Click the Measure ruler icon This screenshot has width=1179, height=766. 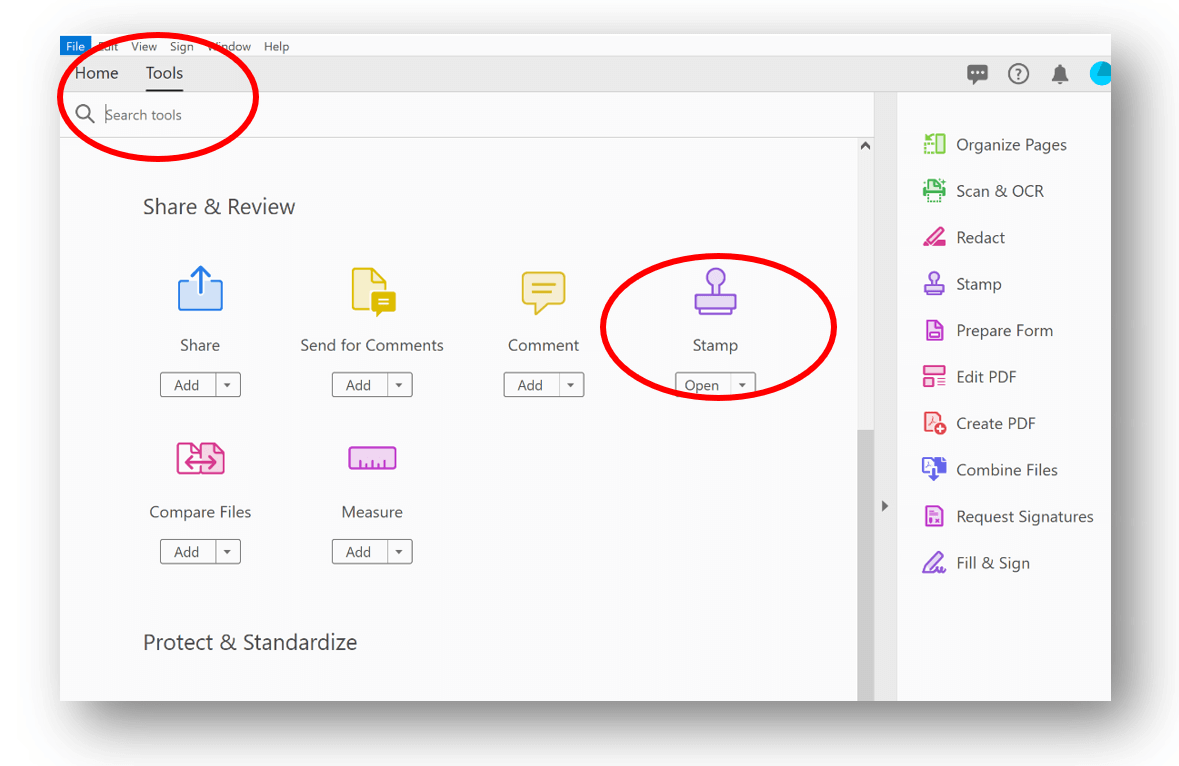click(x=372, y=458)
